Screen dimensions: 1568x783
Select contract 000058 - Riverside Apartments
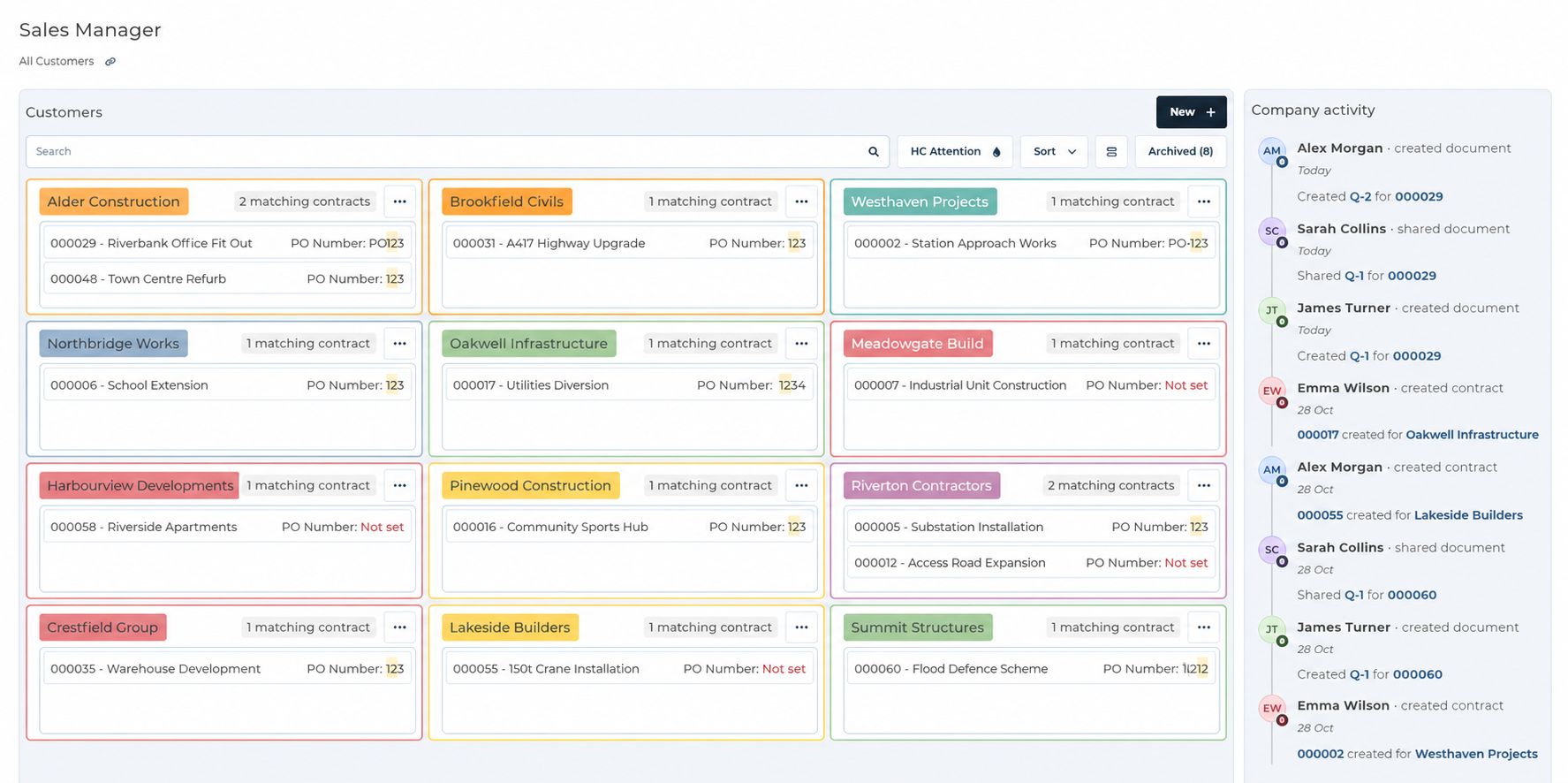[x=227, y=527]
